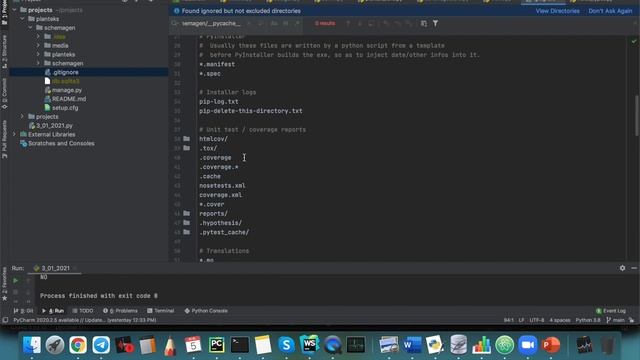Open the Problems tool window

click(x=120, y=311)
